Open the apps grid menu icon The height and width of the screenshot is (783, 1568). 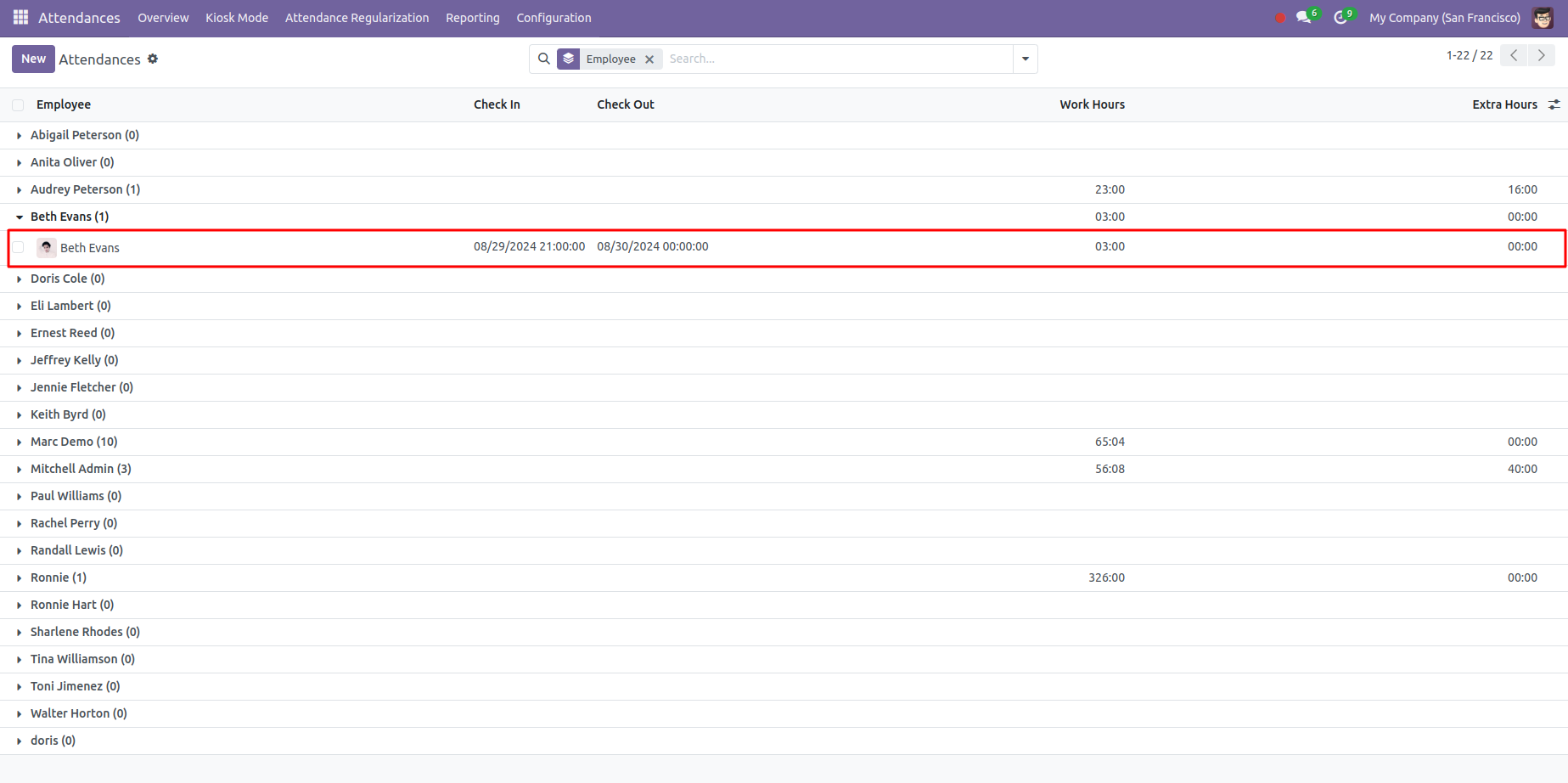20,17
